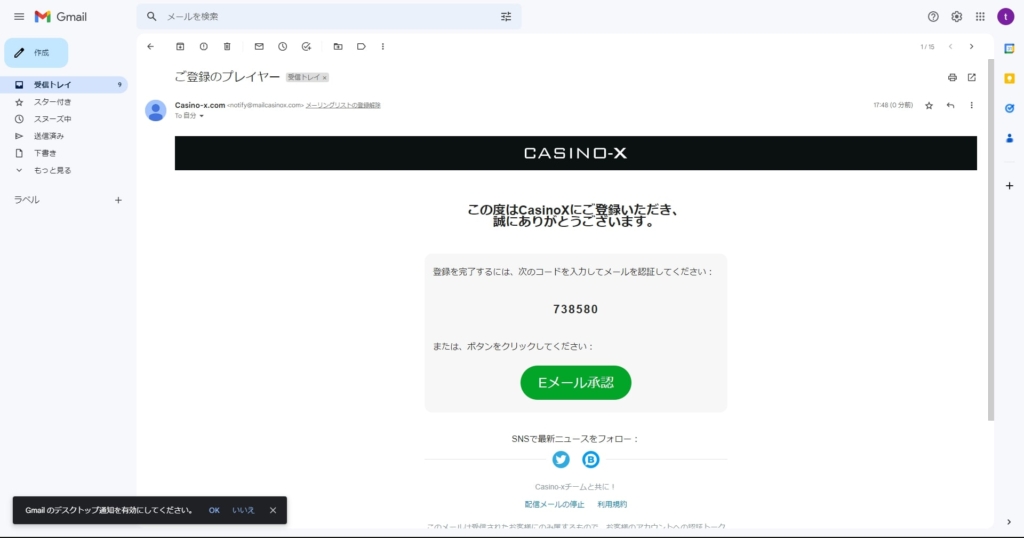
Task: Mark email as unread
Action: pos(259,47)
